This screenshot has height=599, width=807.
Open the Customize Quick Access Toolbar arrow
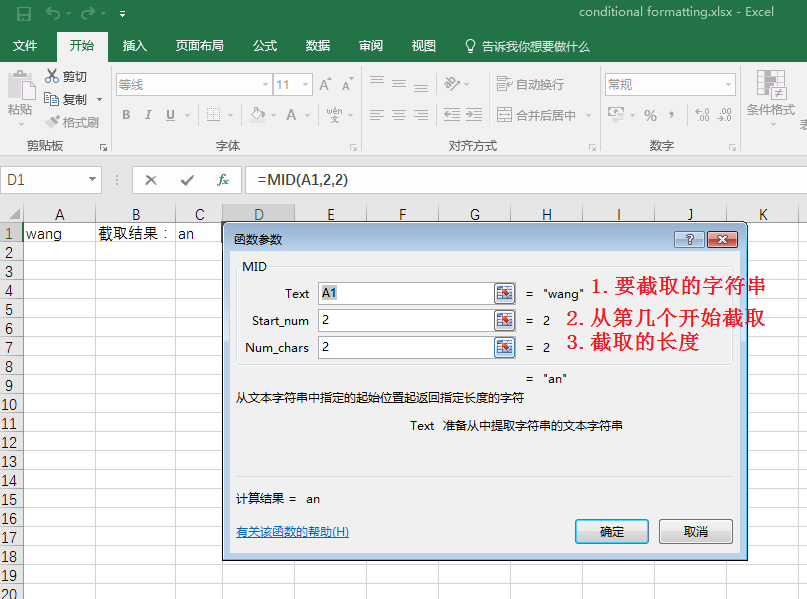pos(122,14)
